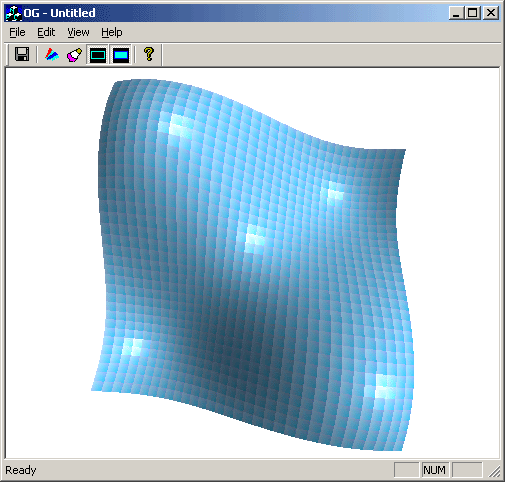
Task: Maximize the OG window
Action: [472, 13]
